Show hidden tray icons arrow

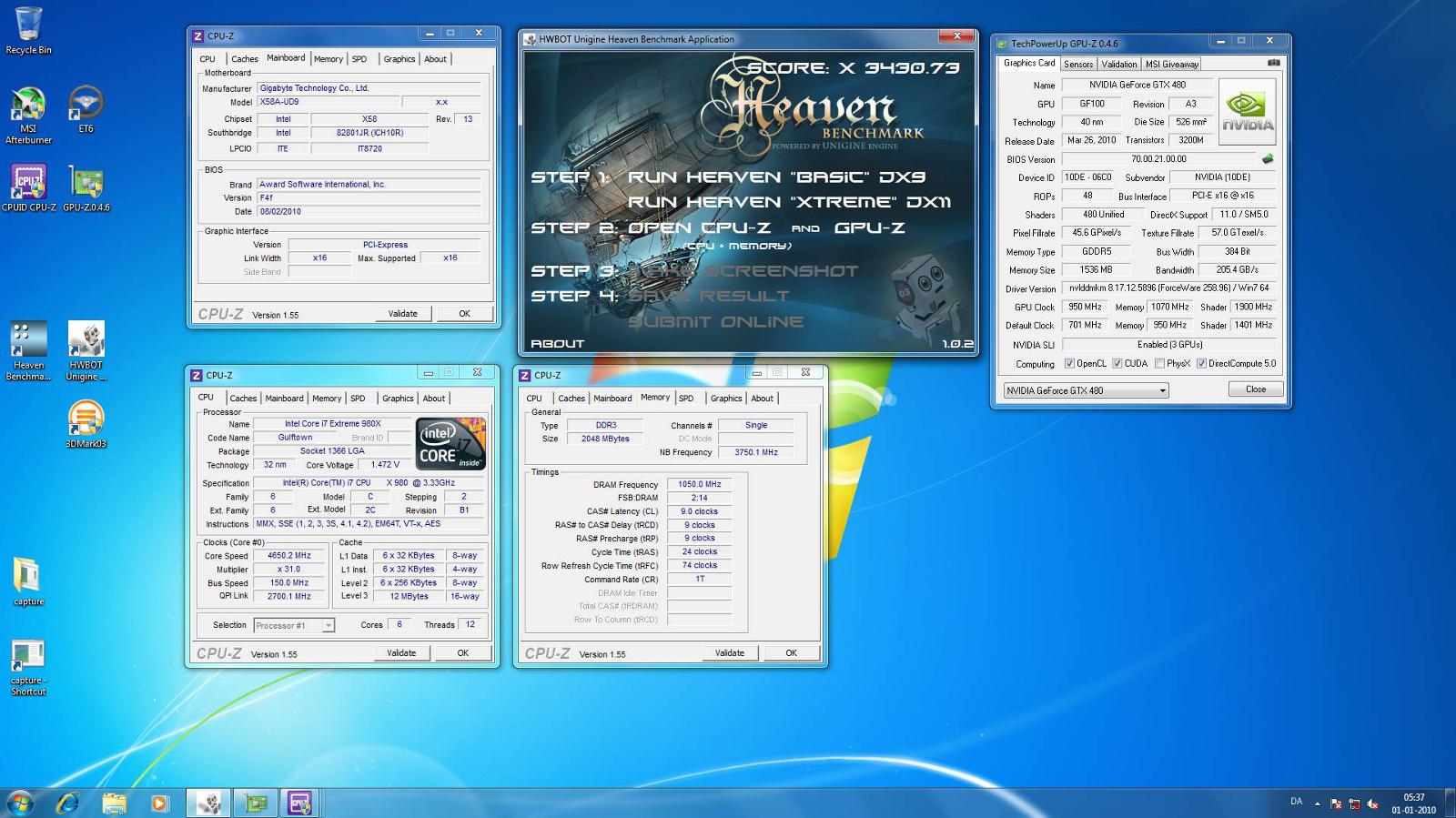tap(1317, 803)
